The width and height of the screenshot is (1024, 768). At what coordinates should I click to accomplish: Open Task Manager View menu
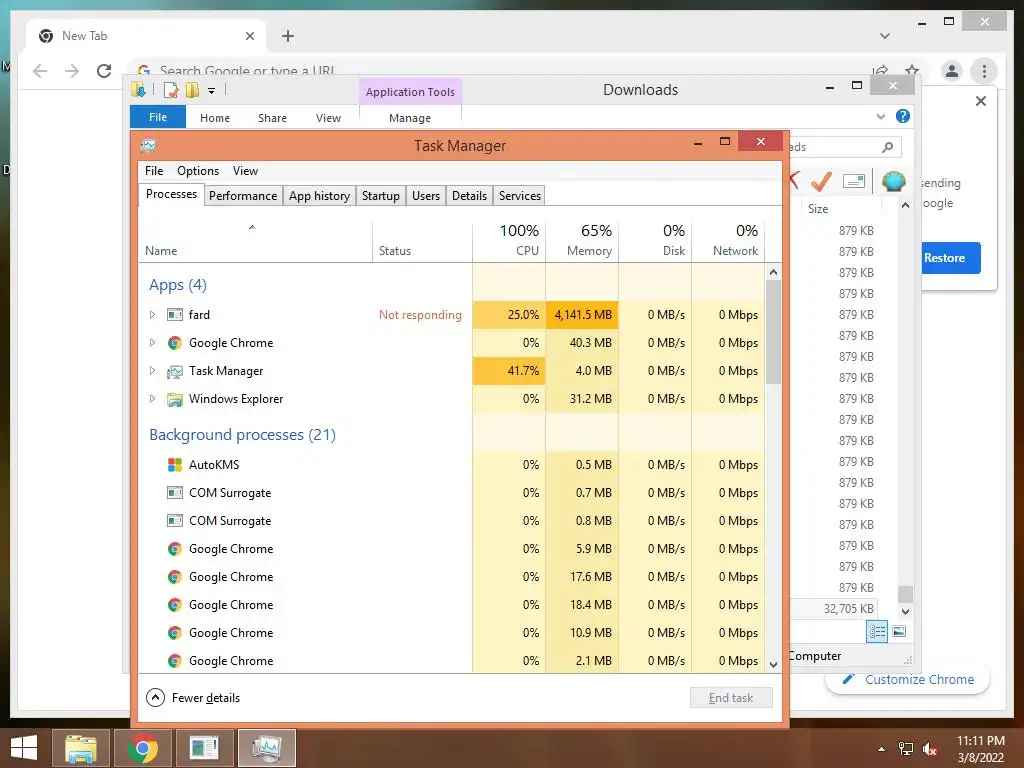click(246, 171)
